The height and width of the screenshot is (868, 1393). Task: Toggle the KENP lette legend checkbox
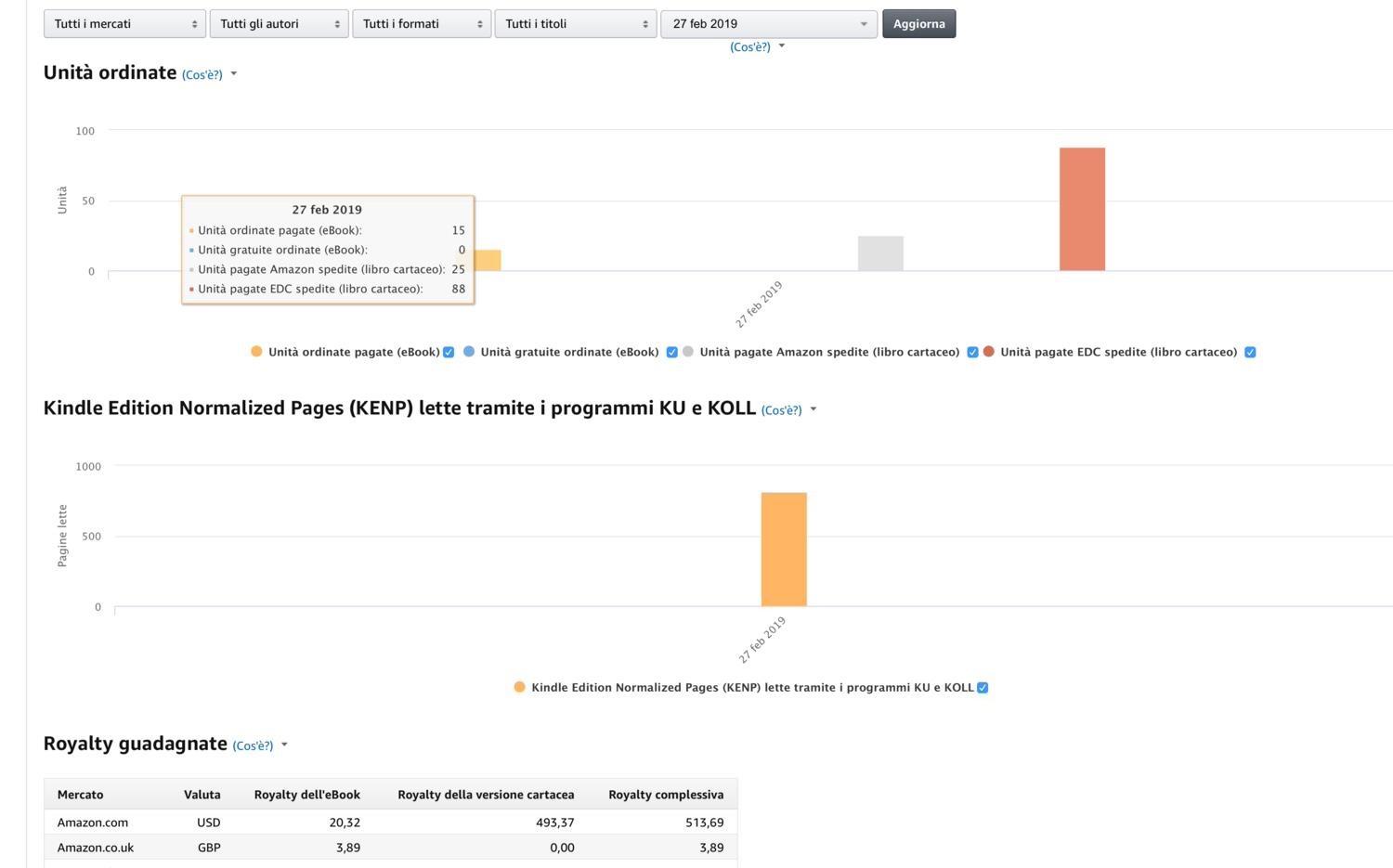(x=983, y=688)
